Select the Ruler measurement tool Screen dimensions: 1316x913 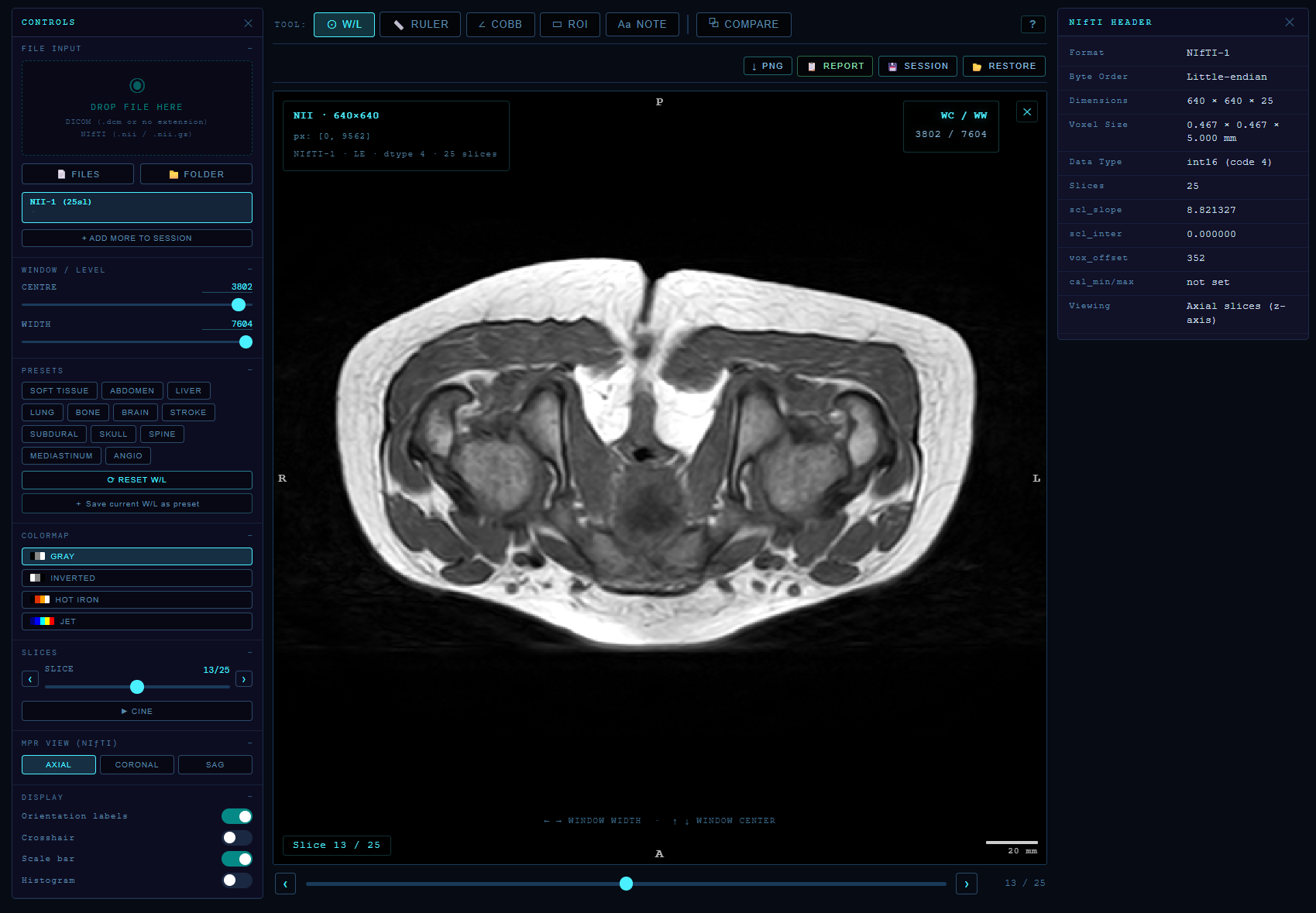421,25
